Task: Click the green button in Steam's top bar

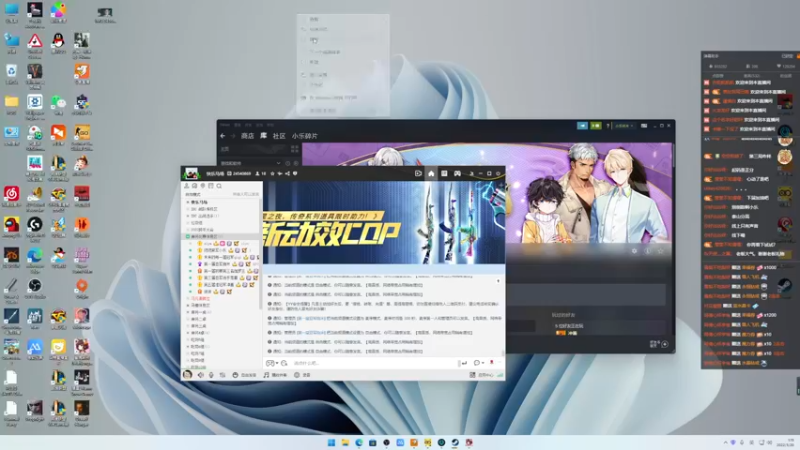Action: pyautogui.click(x=595, y=126)
